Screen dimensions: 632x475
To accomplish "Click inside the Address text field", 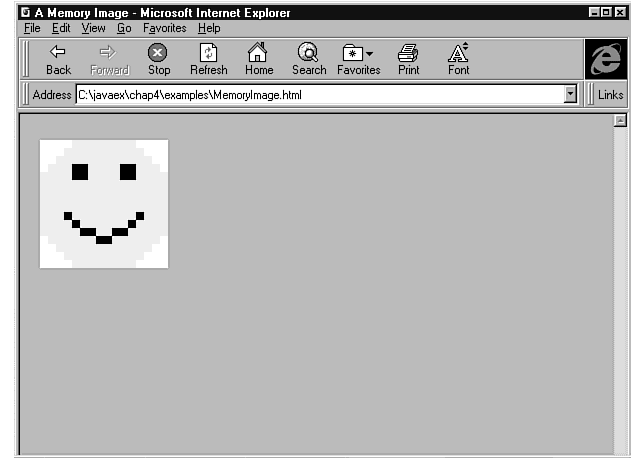I will (320, 95).
